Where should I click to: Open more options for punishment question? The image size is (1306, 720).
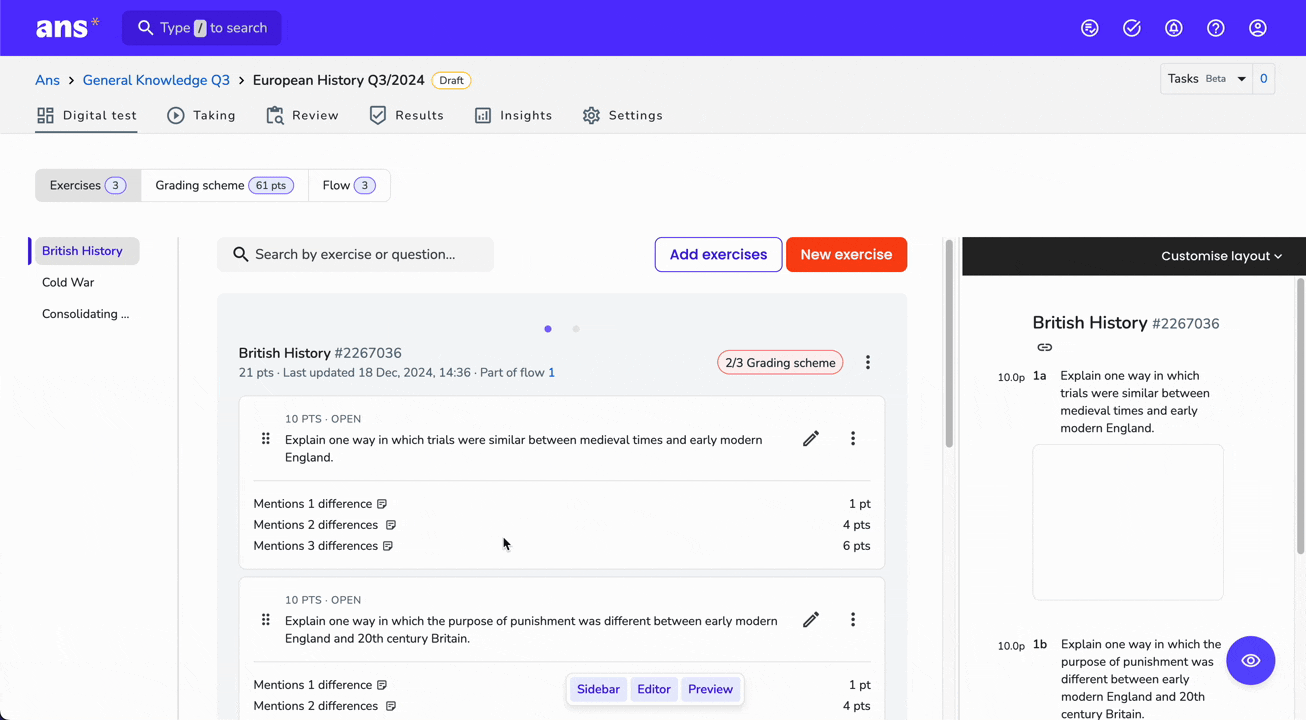(x=853, y=620)
